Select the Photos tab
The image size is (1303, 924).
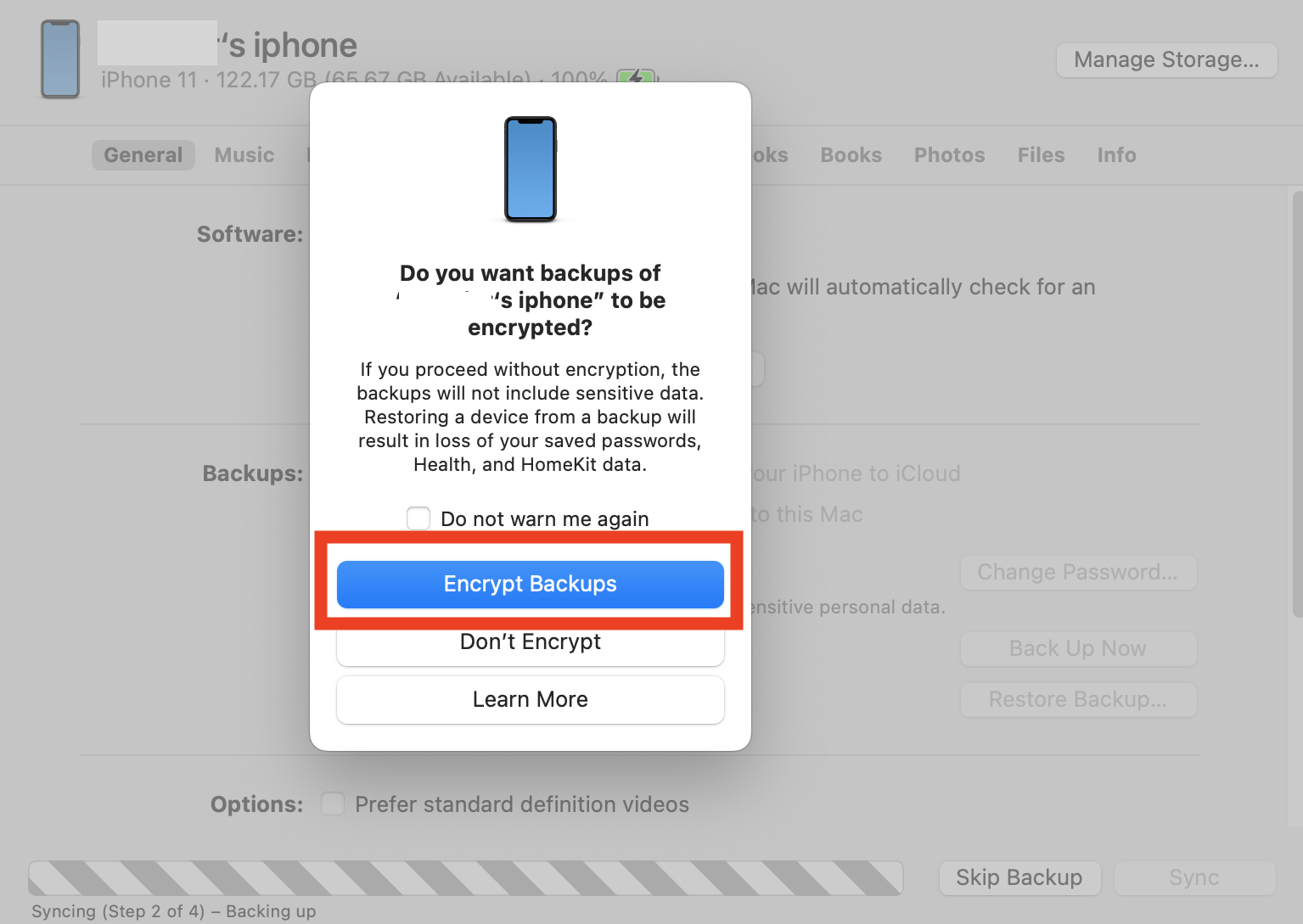pos(950,155)
